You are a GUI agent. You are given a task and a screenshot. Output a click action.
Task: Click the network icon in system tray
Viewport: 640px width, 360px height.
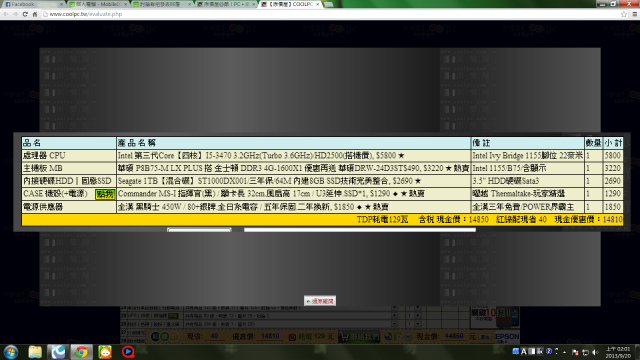[x=585, y=352]
